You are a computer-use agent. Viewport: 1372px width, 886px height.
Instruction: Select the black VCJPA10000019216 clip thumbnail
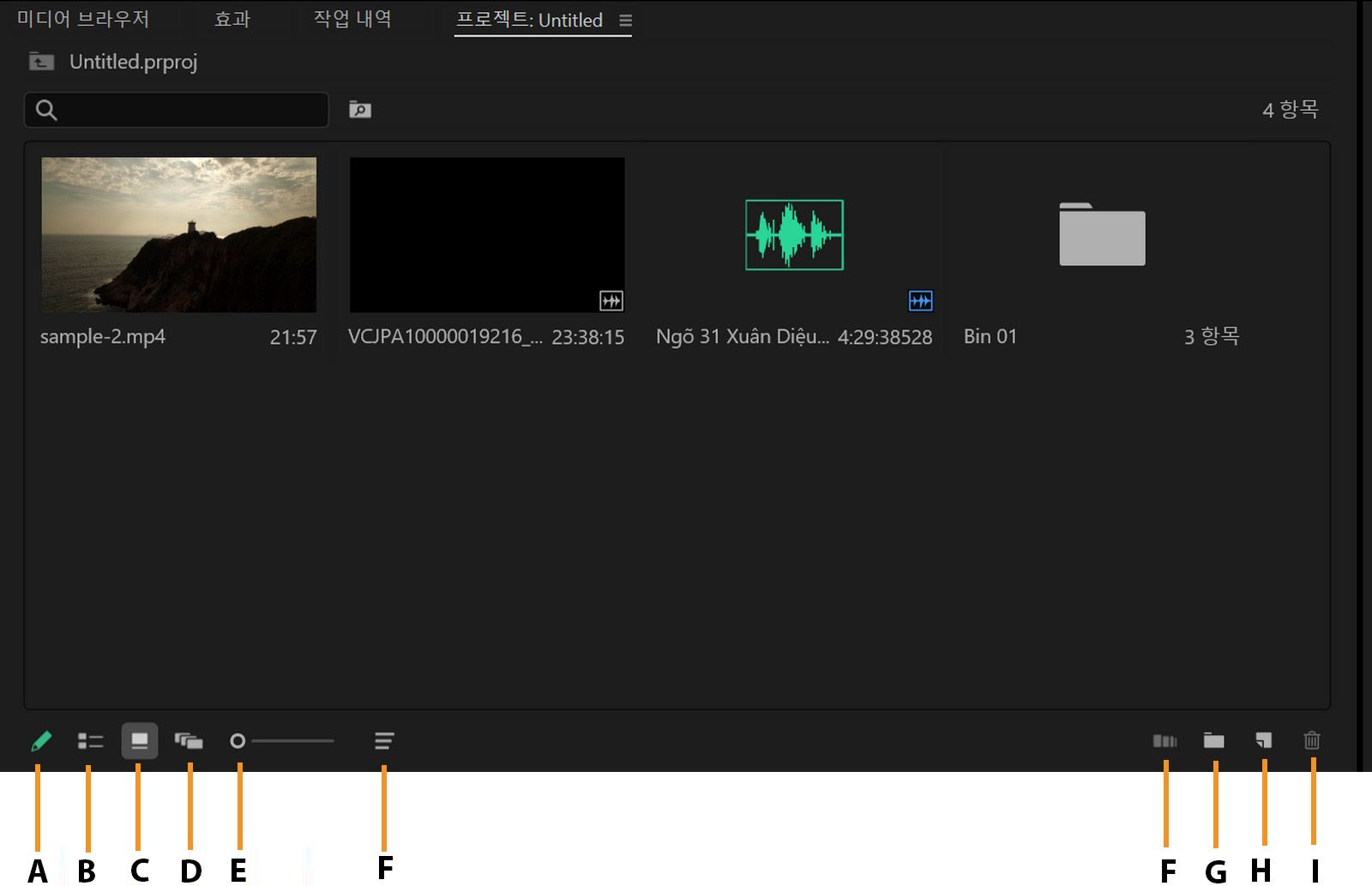click(487, 235)
